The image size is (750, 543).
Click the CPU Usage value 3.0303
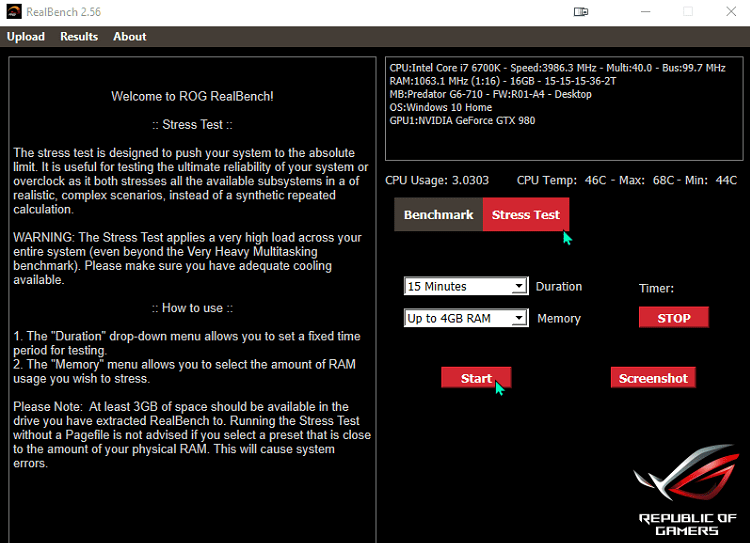[470, 180]
